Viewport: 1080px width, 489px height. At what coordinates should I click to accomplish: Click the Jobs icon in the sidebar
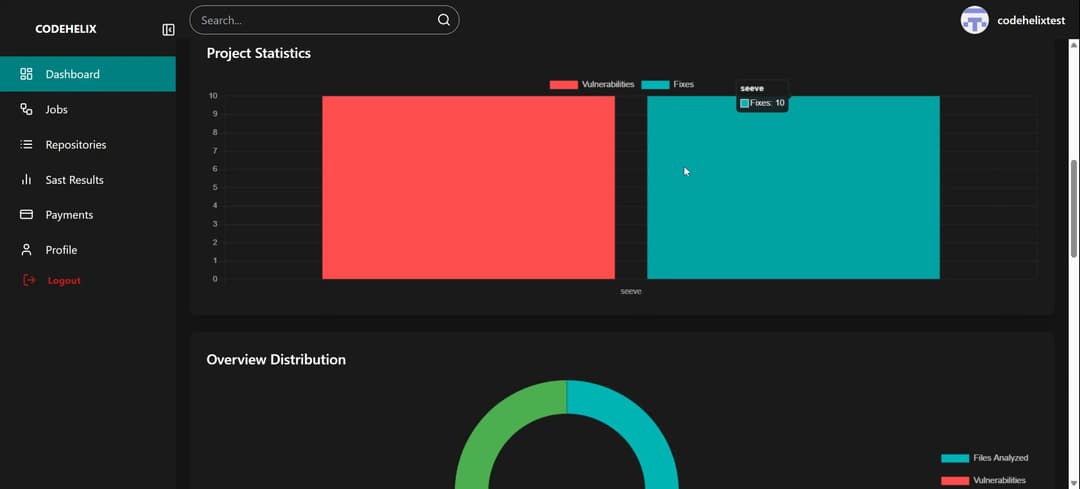[x=26, y=109]
